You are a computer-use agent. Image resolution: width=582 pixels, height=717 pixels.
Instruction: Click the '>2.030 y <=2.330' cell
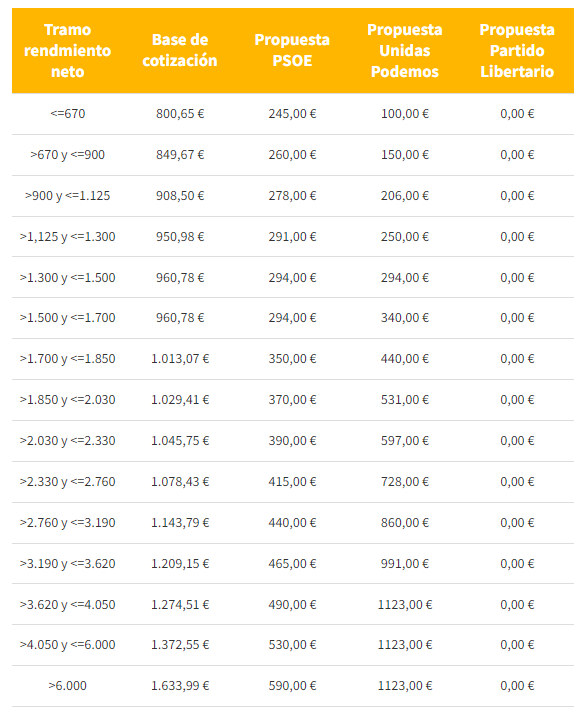point(68,441)
